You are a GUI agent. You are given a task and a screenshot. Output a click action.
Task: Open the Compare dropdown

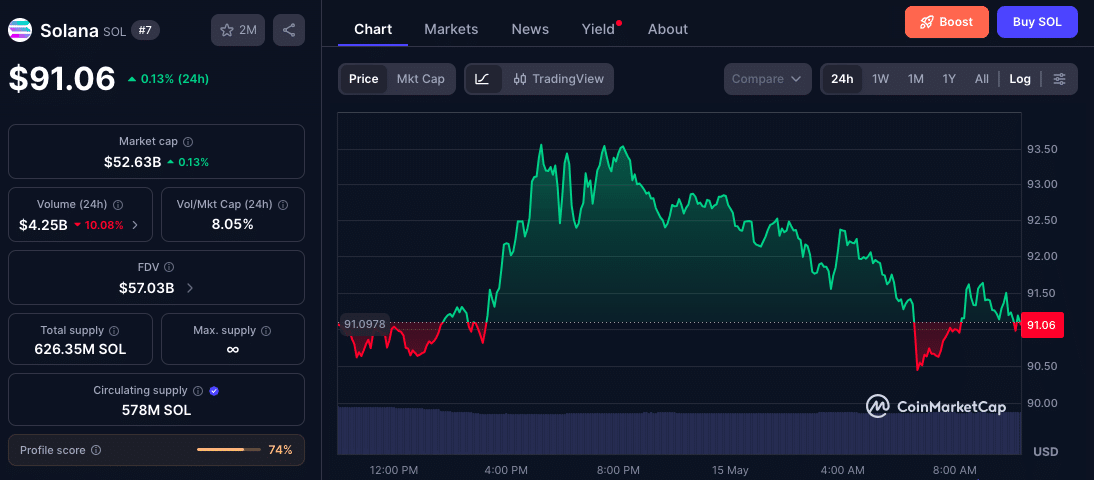[767, 79]
